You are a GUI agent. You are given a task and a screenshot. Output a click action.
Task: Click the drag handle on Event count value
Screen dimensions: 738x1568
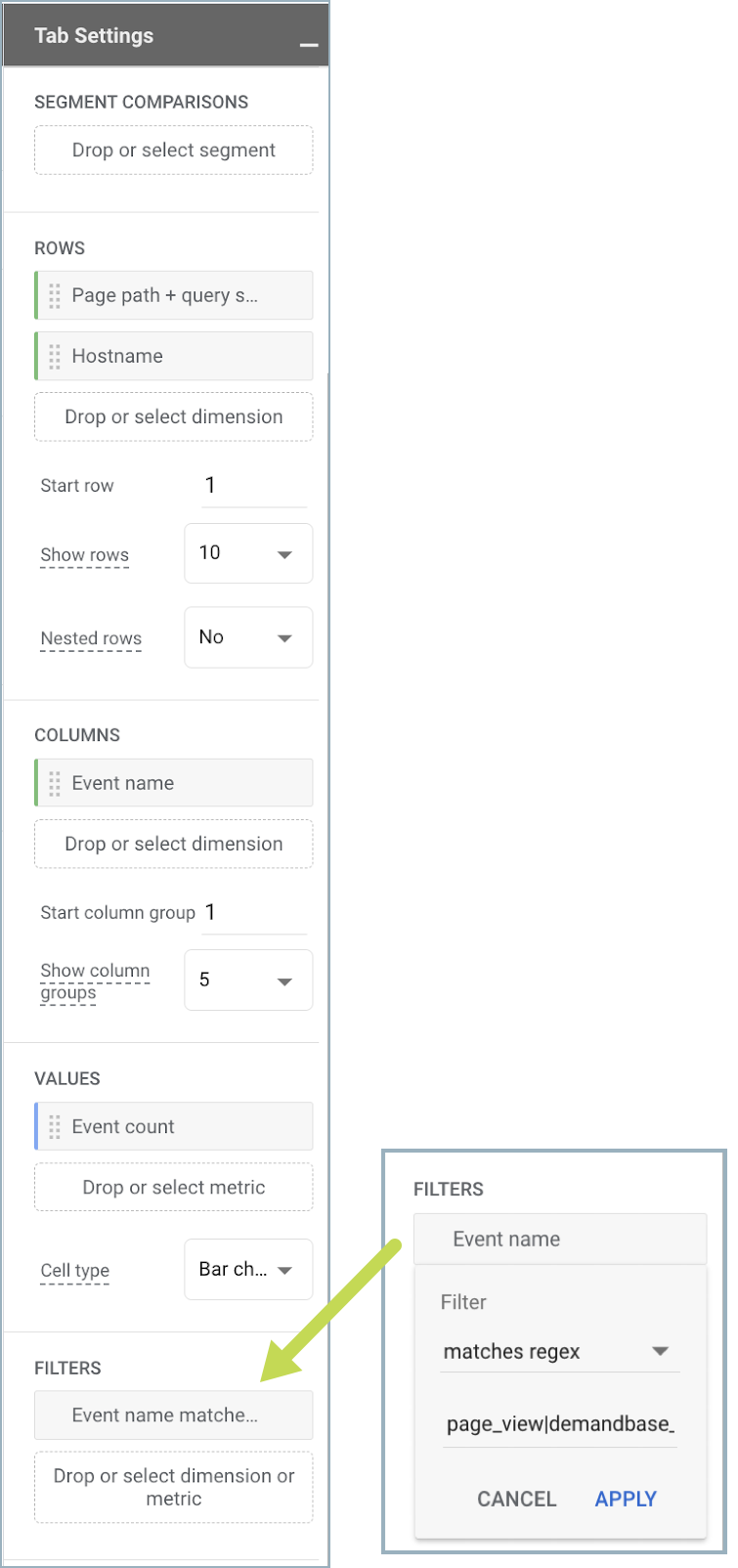coord(55,1126)
